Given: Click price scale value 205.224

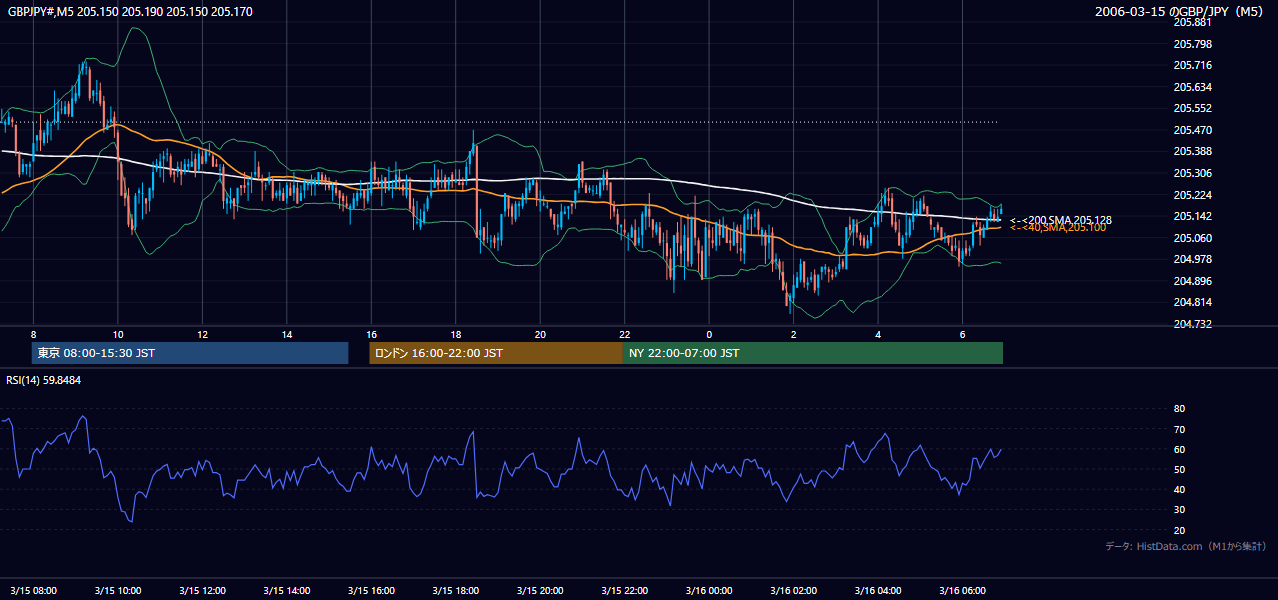Looking at the screenshot, I should (x=1192, y=195).
